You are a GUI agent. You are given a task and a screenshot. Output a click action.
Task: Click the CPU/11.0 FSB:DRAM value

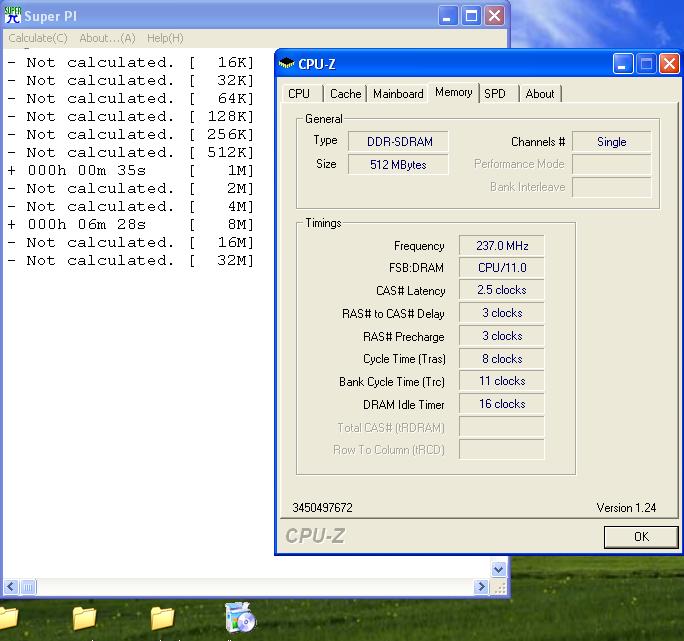click(x=502, y=267)
